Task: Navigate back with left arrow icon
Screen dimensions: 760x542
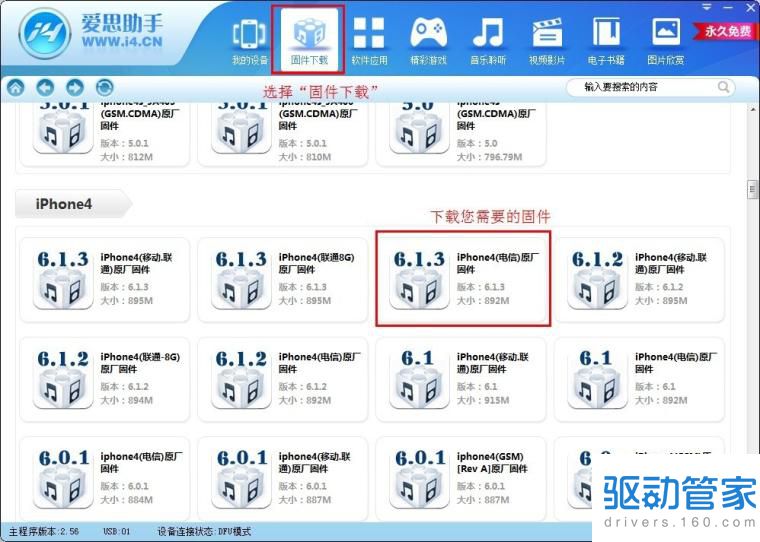Action: (x=46, y=88)
